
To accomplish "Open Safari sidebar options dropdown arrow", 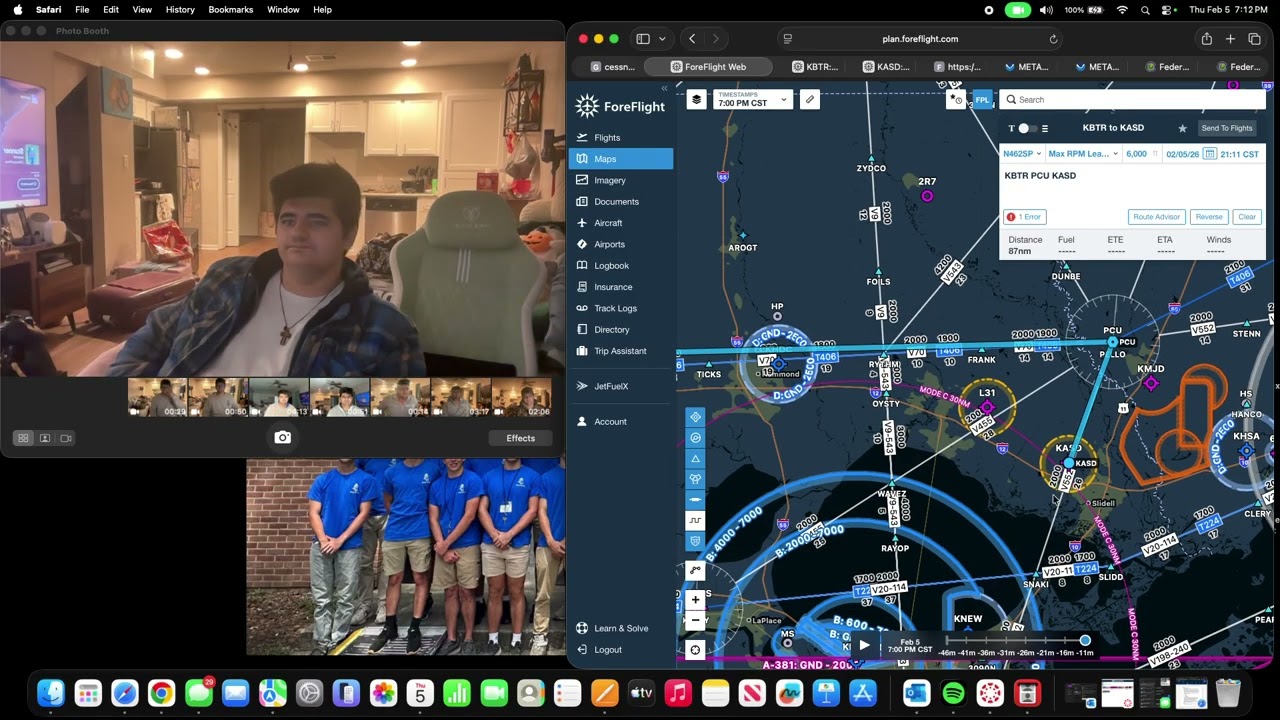I will 662,39.
